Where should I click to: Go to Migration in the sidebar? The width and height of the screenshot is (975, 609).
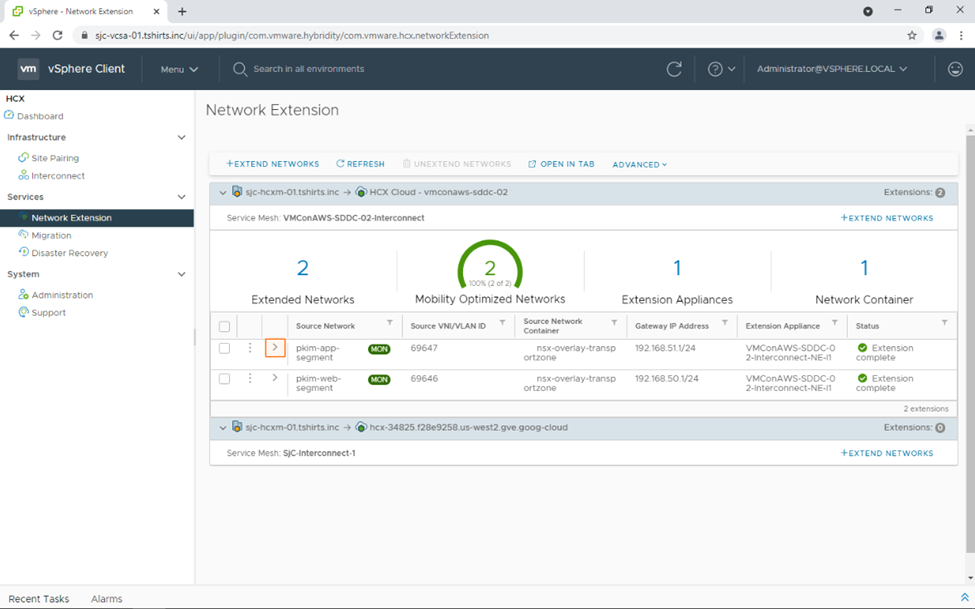coord(51,235)
